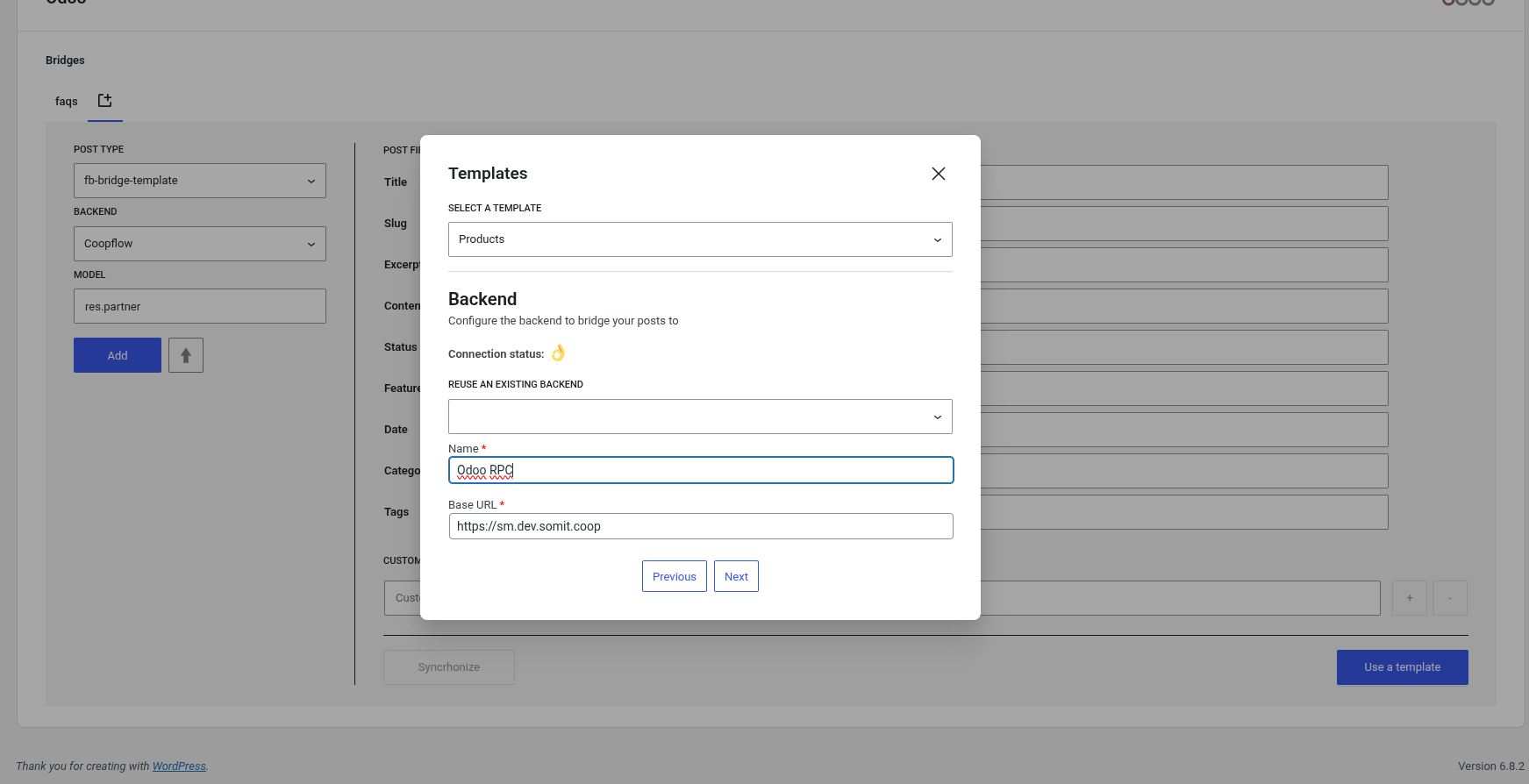Image resolution: width=1529 pixels, height=784 pixels.
Task: Proceed with the Next button
Action: (x=736, y=576)
